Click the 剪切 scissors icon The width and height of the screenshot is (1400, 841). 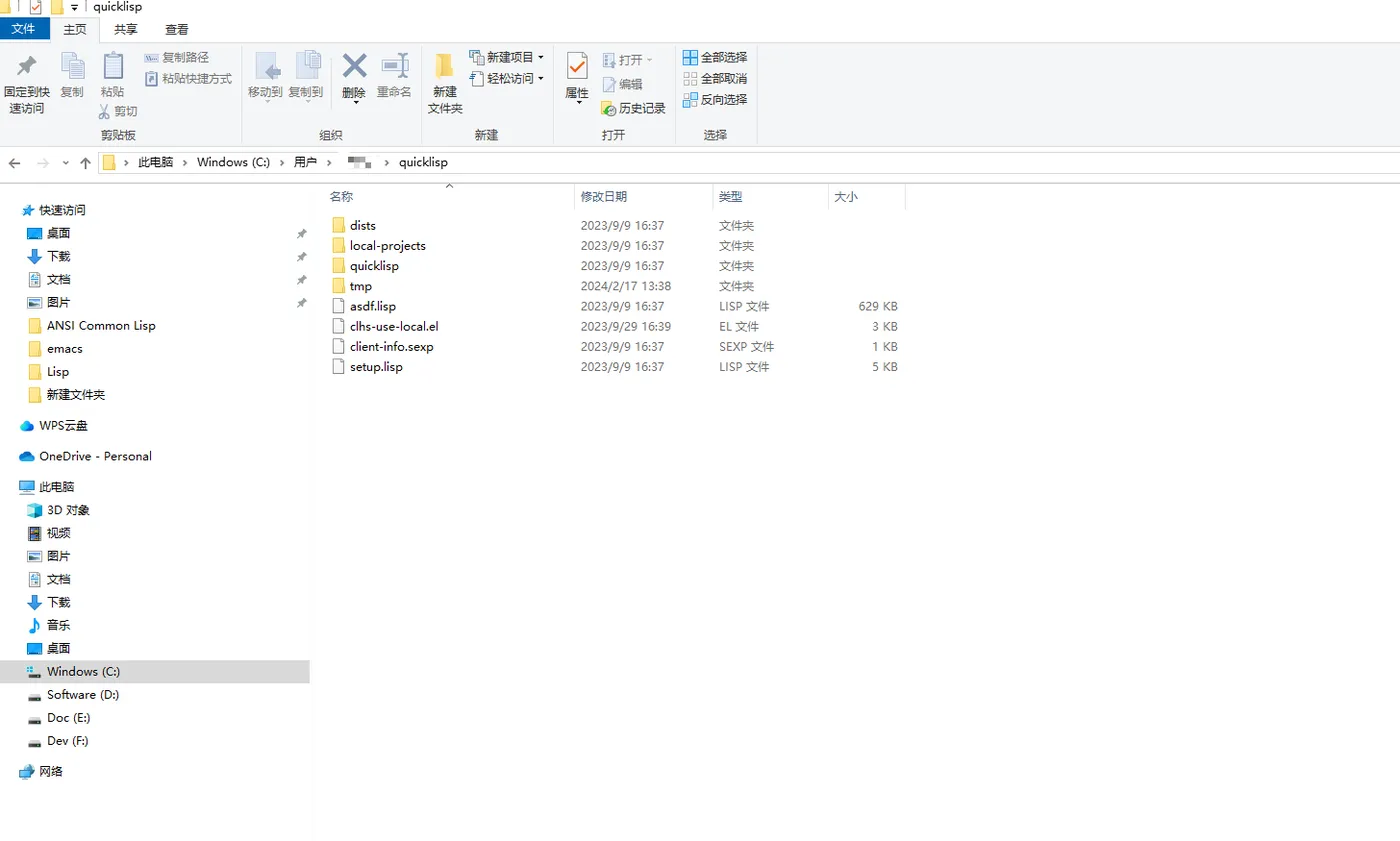[x=103, y=111]
